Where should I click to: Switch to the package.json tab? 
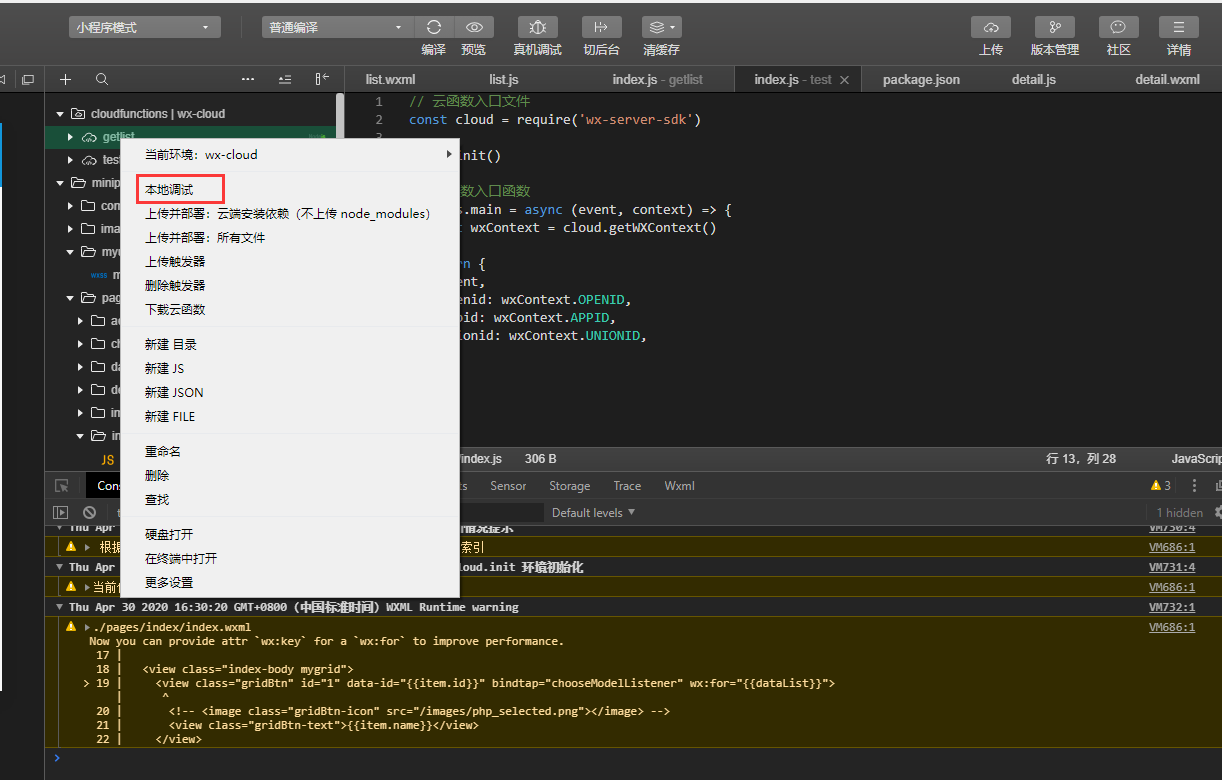(921, 79)
